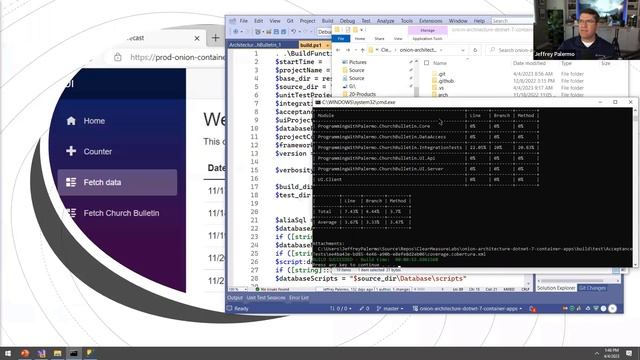Screen dimensions: 640x360
Task: Click the Home house icon in sidebar
Action: pos(71,121)
